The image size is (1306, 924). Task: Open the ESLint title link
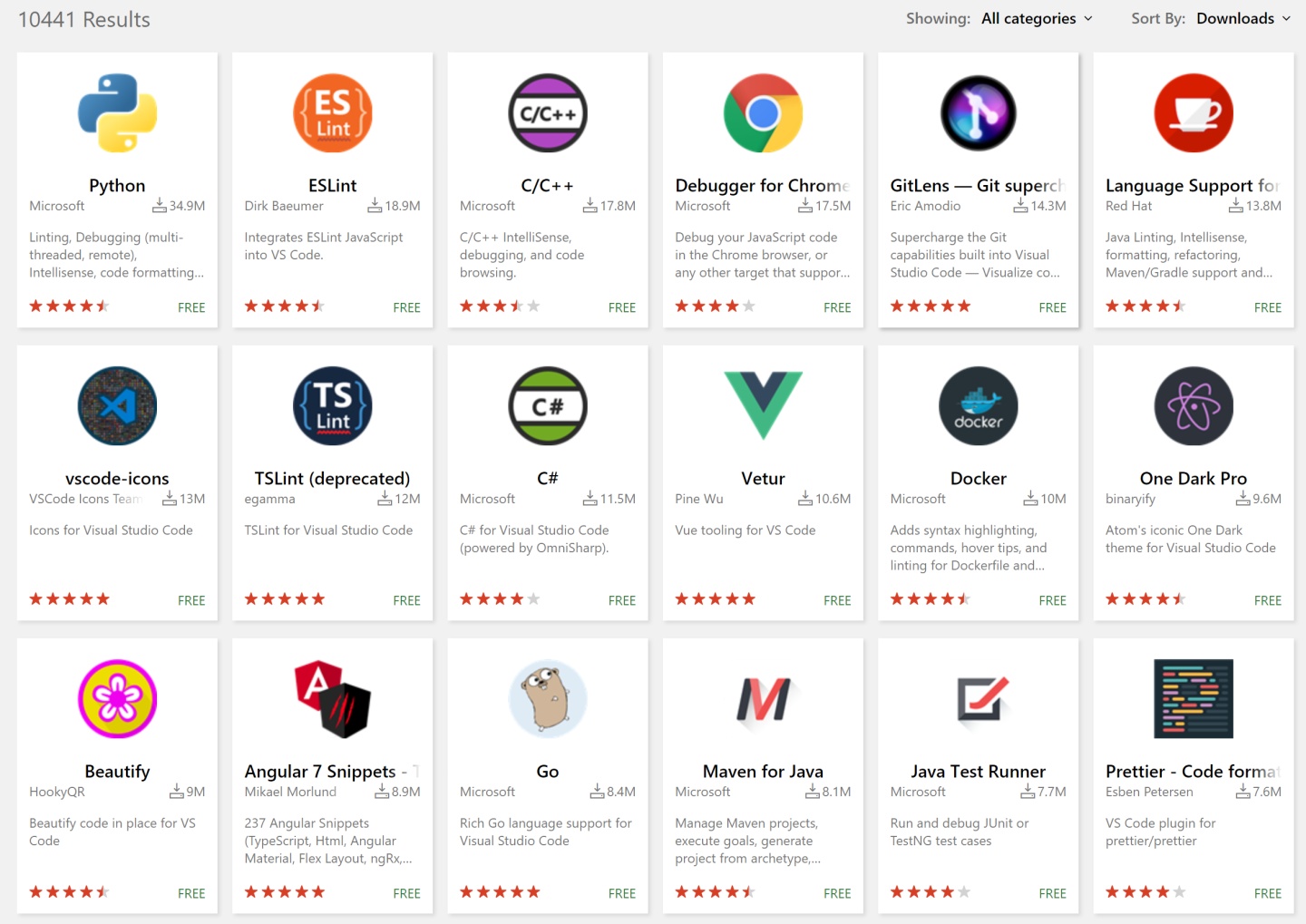pyautogui.click(x=332, y=186)
